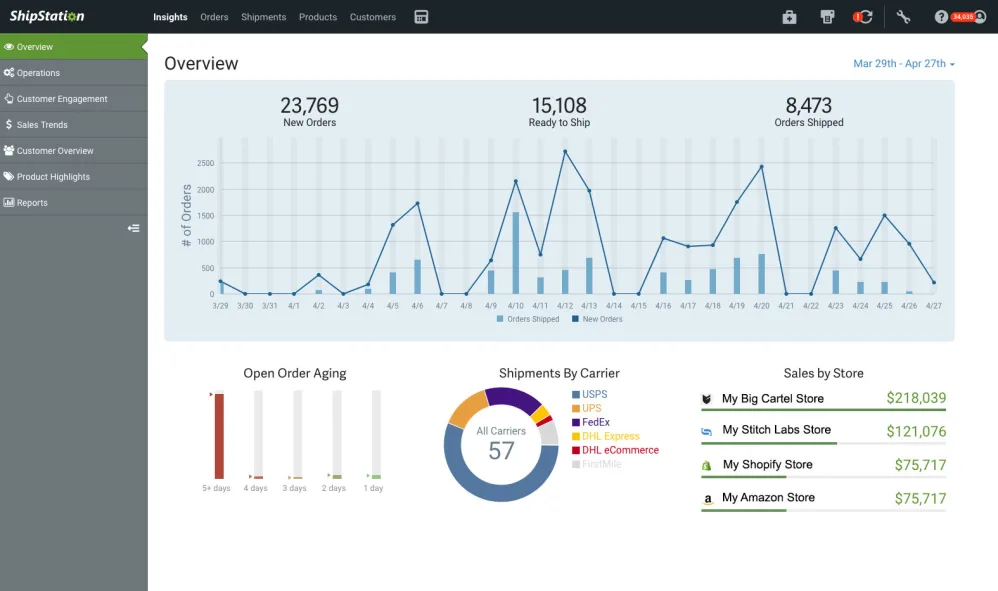998x591 pixels.
Task: Open Sales Trends in the sidebar
Action: coord(42,125)
